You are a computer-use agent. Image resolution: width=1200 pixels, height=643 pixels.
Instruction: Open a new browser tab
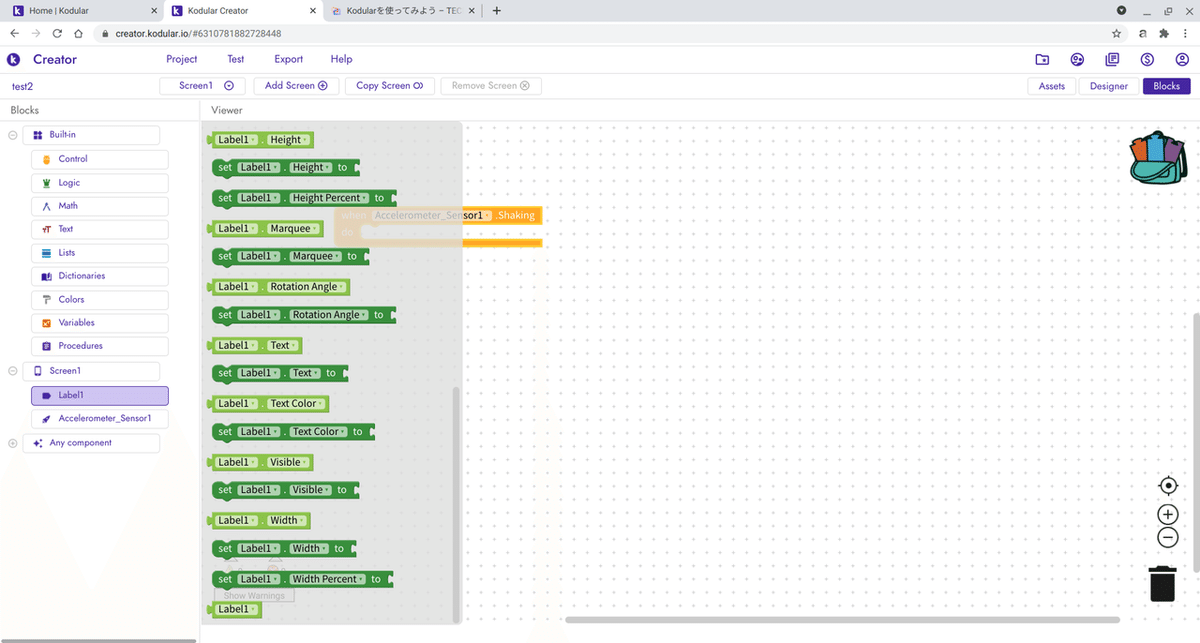[x=497, y=11]
